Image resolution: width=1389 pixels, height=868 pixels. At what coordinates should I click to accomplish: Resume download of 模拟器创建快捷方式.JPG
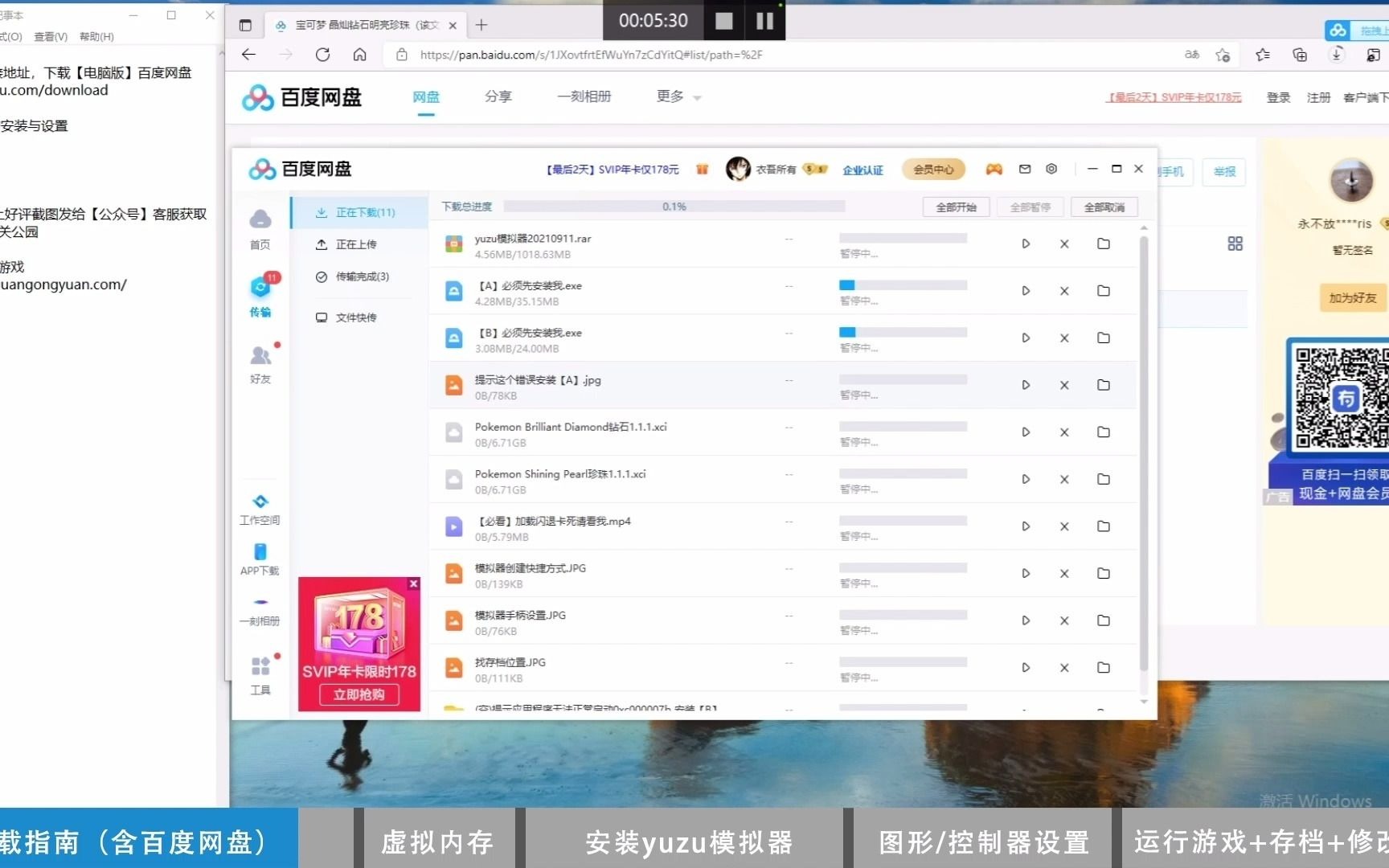(x=1026, y=574)
